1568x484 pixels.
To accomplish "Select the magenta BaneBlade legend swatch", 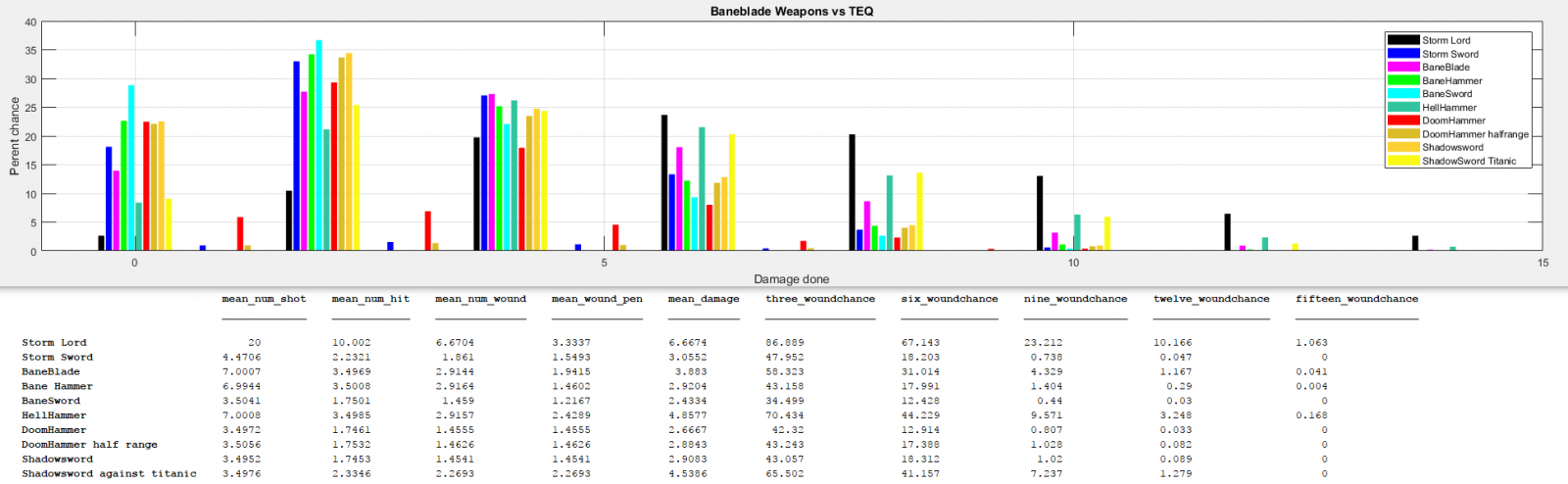I will pos(1403,67).
